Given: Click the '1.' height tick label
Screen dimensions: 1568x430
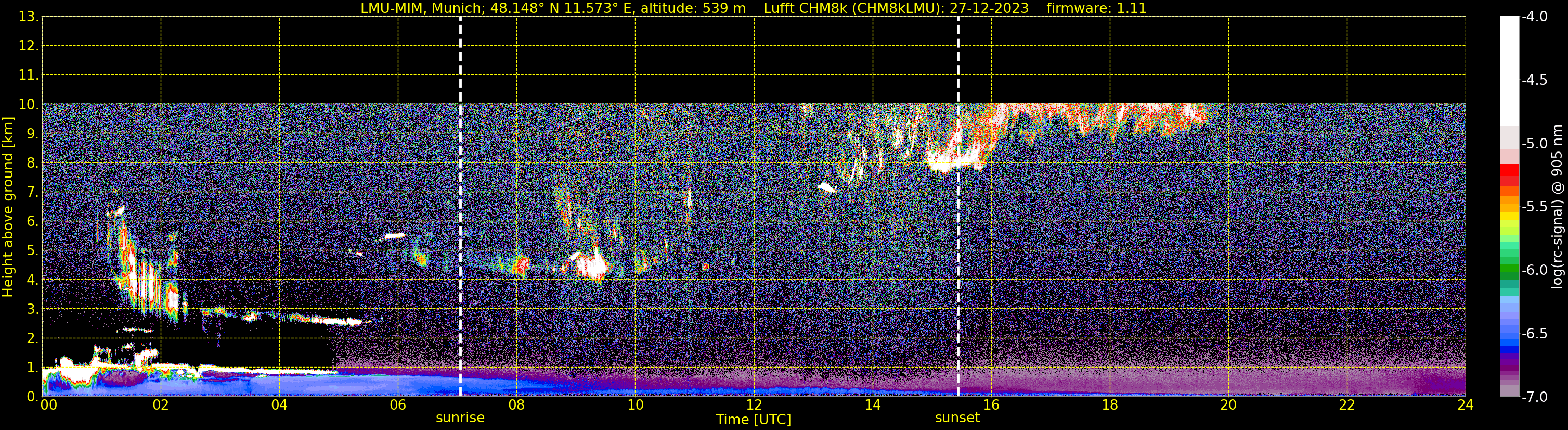Looking at the screenshot, I should (32, 368).
